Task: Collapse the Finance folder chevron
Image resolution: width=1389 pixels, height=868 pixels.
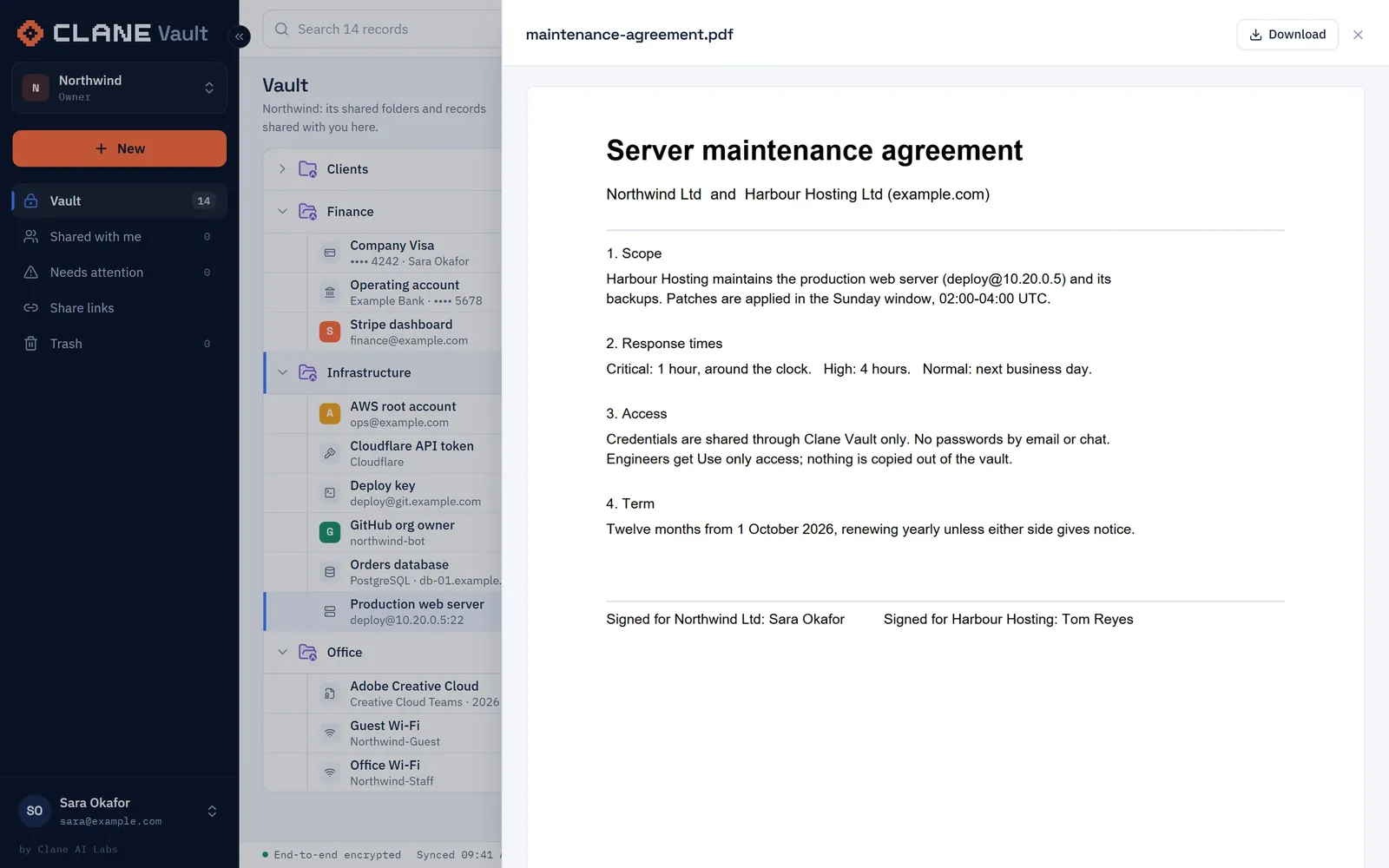Action: [282, 212]
